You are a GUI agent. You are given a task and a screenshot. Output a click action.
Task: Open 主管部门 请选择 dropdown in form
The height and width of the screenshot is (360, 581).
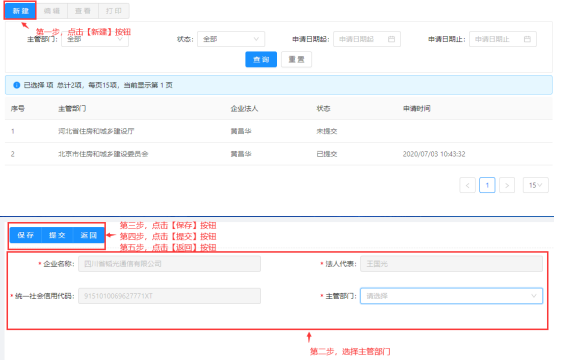[x=451, y=296]
